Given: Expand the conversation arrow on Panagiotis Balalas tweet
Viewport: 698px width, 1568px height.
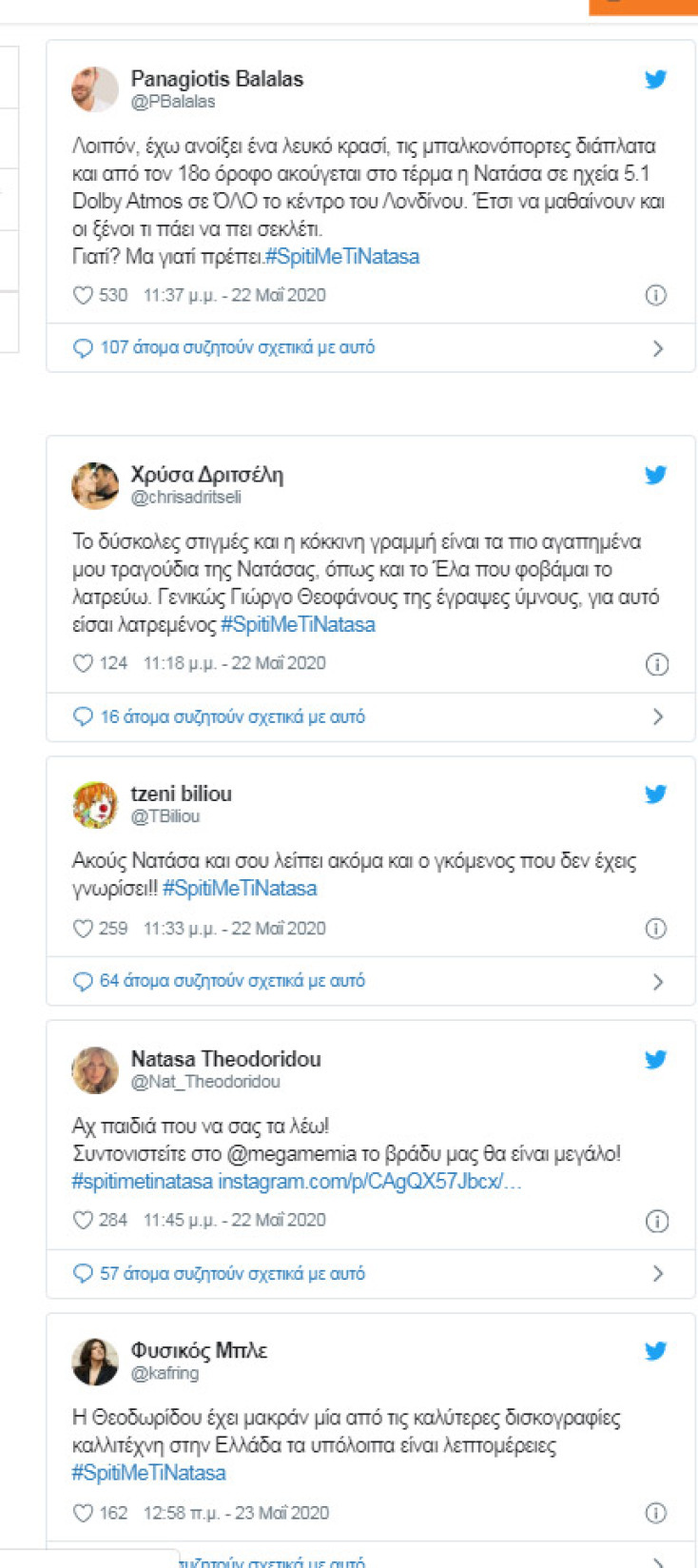Looking at the screenshot, I should [x=658, y=348].
